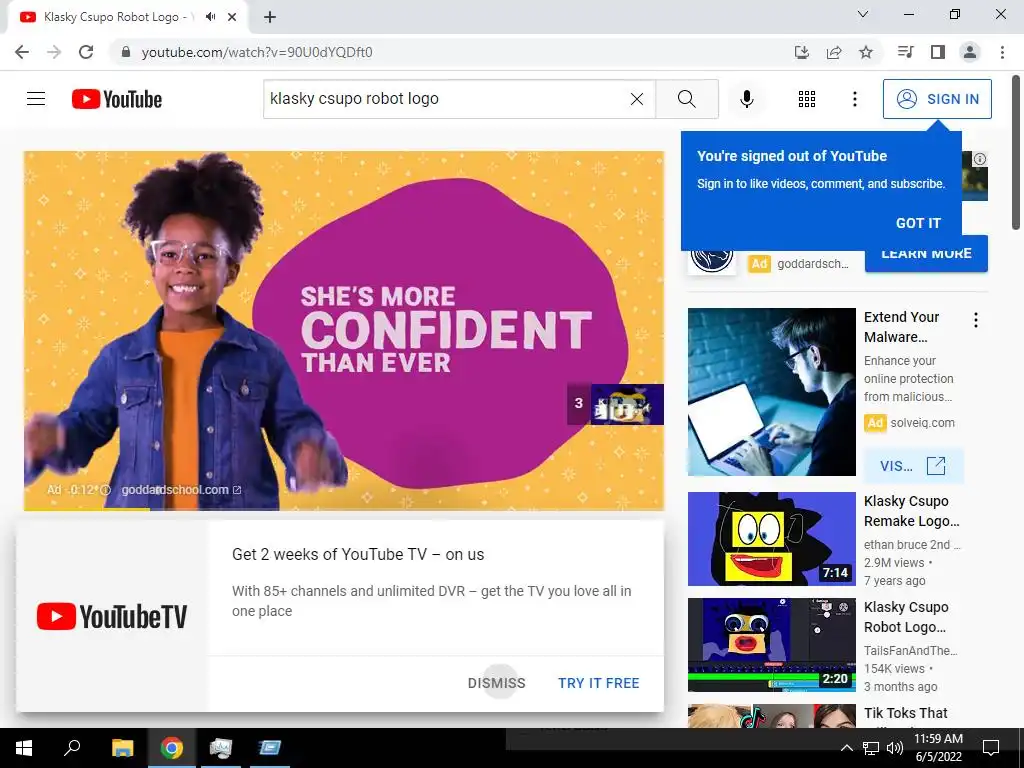
Task: Open the Chrome profile avatar
Action: [970, 52]
